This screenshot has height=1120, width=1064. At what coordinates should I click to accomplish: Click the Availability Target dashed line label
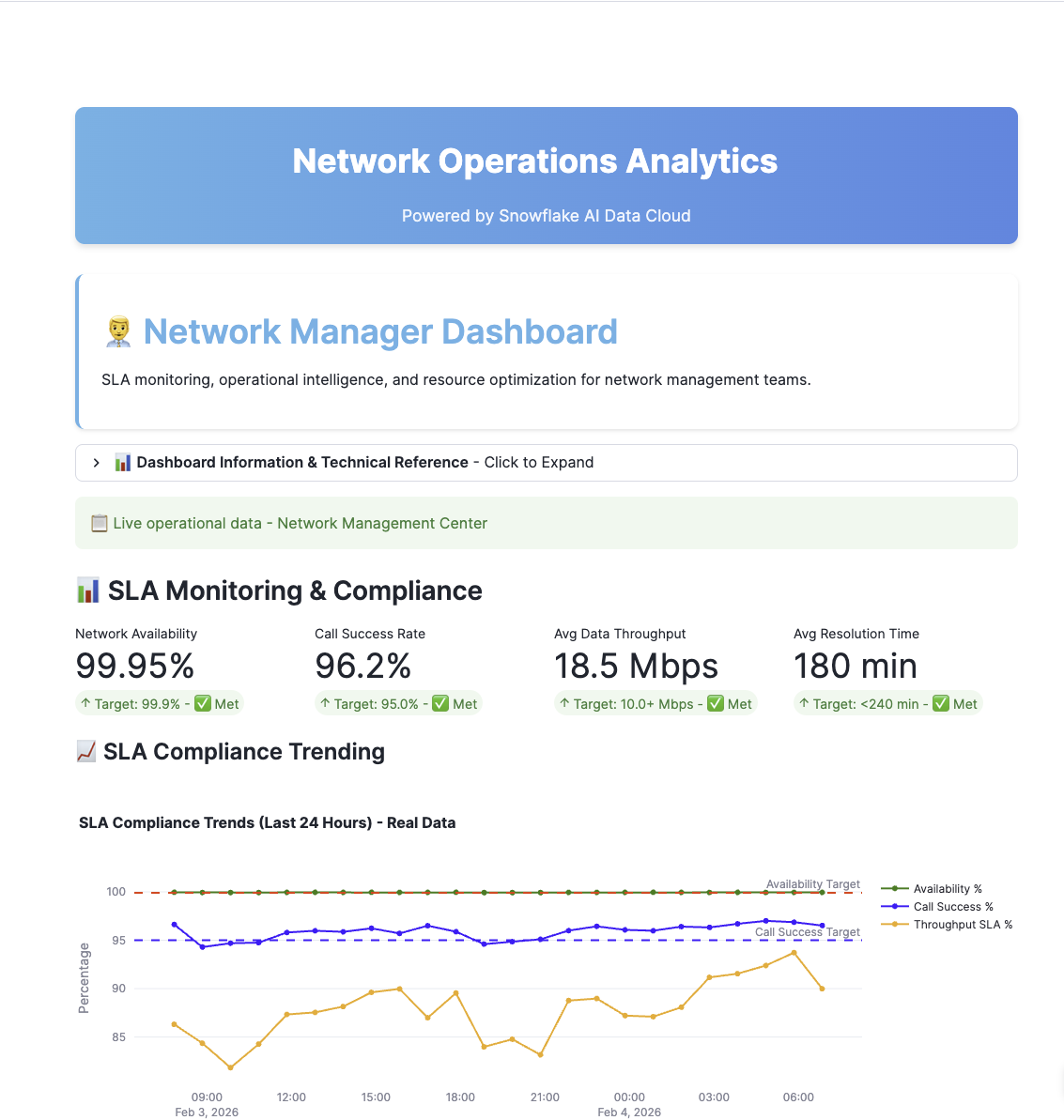(813, 883)
